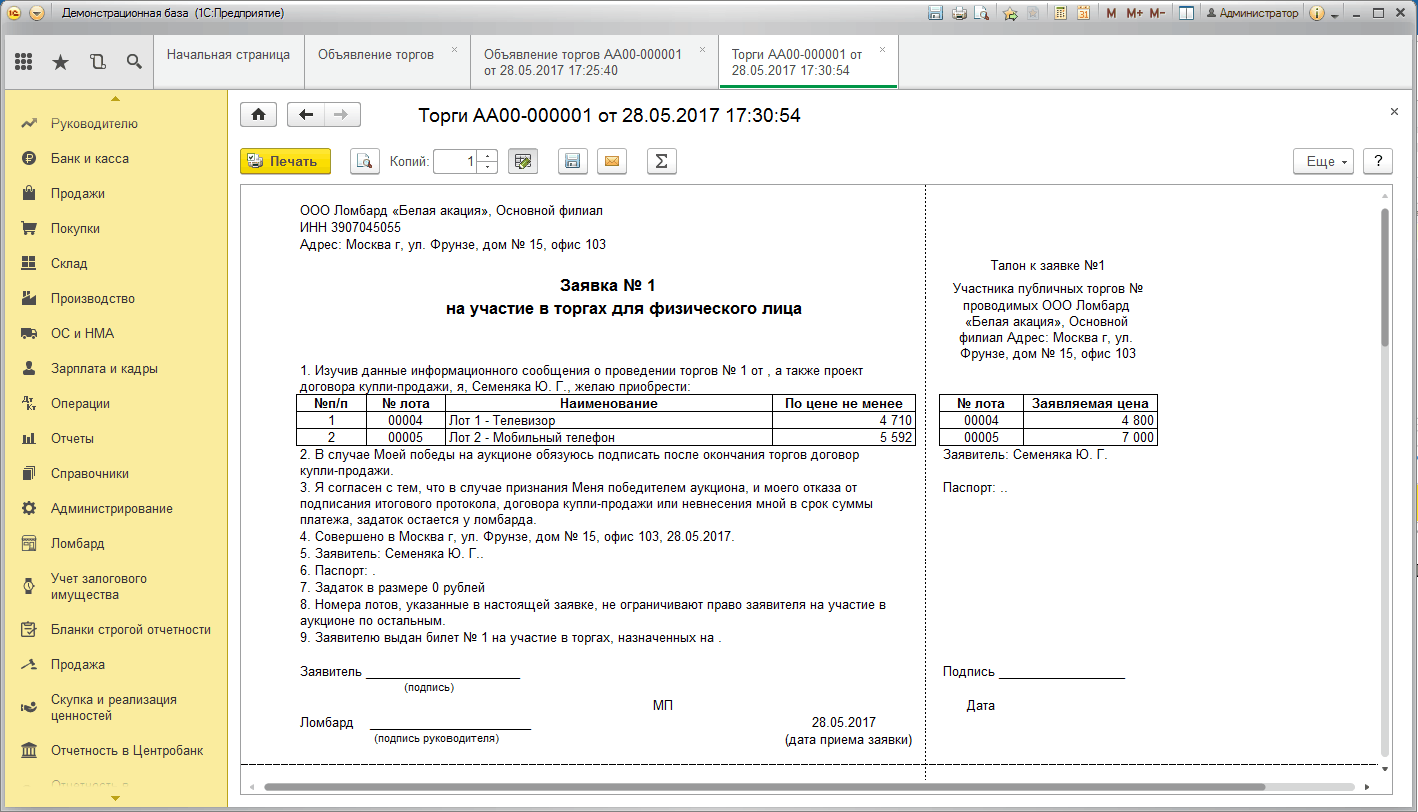Open the history icon in the top panel
The height and width of the screenshot is (812, 1418).
(97, 62)
